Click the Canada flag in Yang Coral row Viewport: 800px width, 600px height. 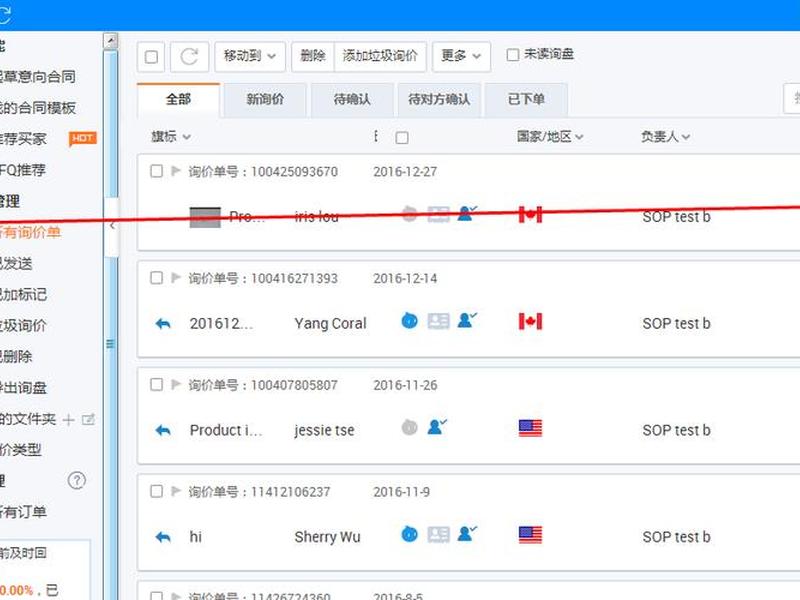(531, 321)
